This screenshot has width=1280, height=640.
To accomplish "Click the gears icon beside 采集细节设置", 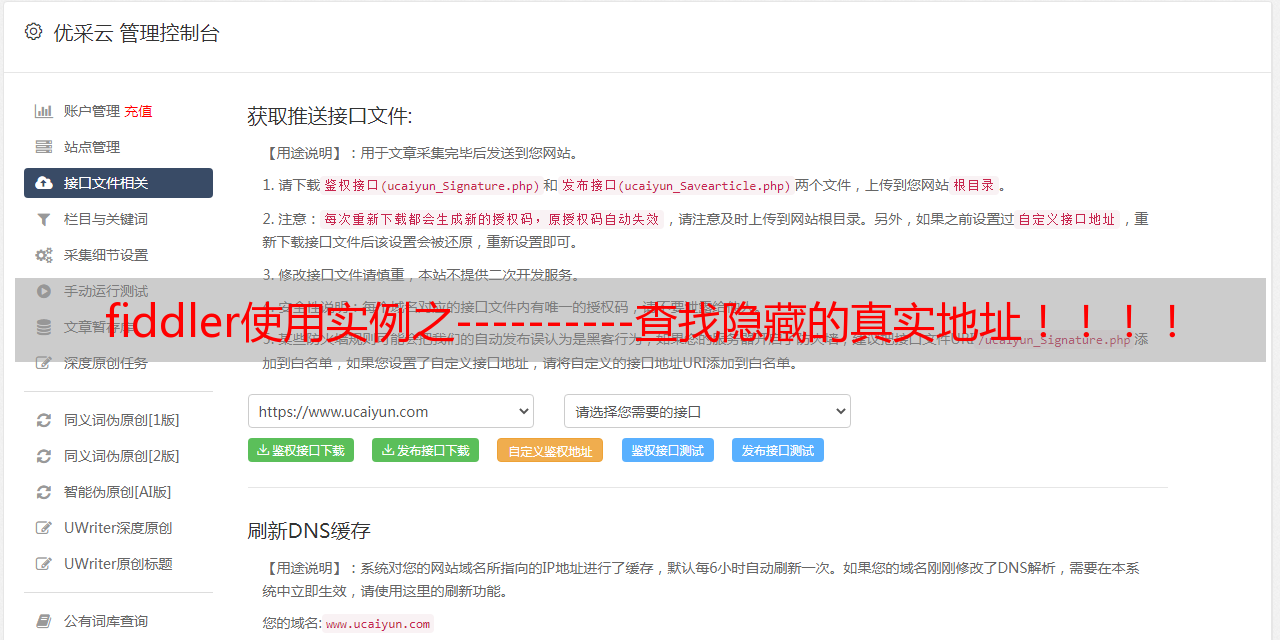I will point(44,255).
